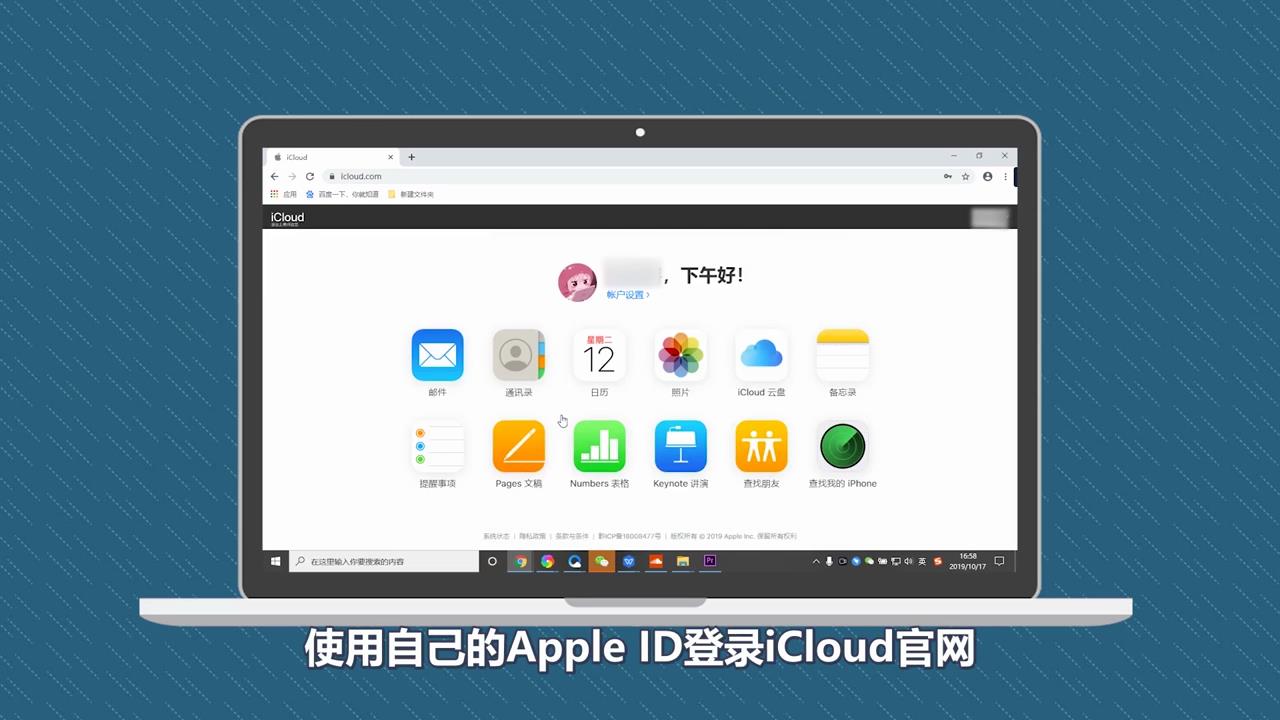Open the system status (系统状态) footer link

pyautogui.click(x=496, y=536)
